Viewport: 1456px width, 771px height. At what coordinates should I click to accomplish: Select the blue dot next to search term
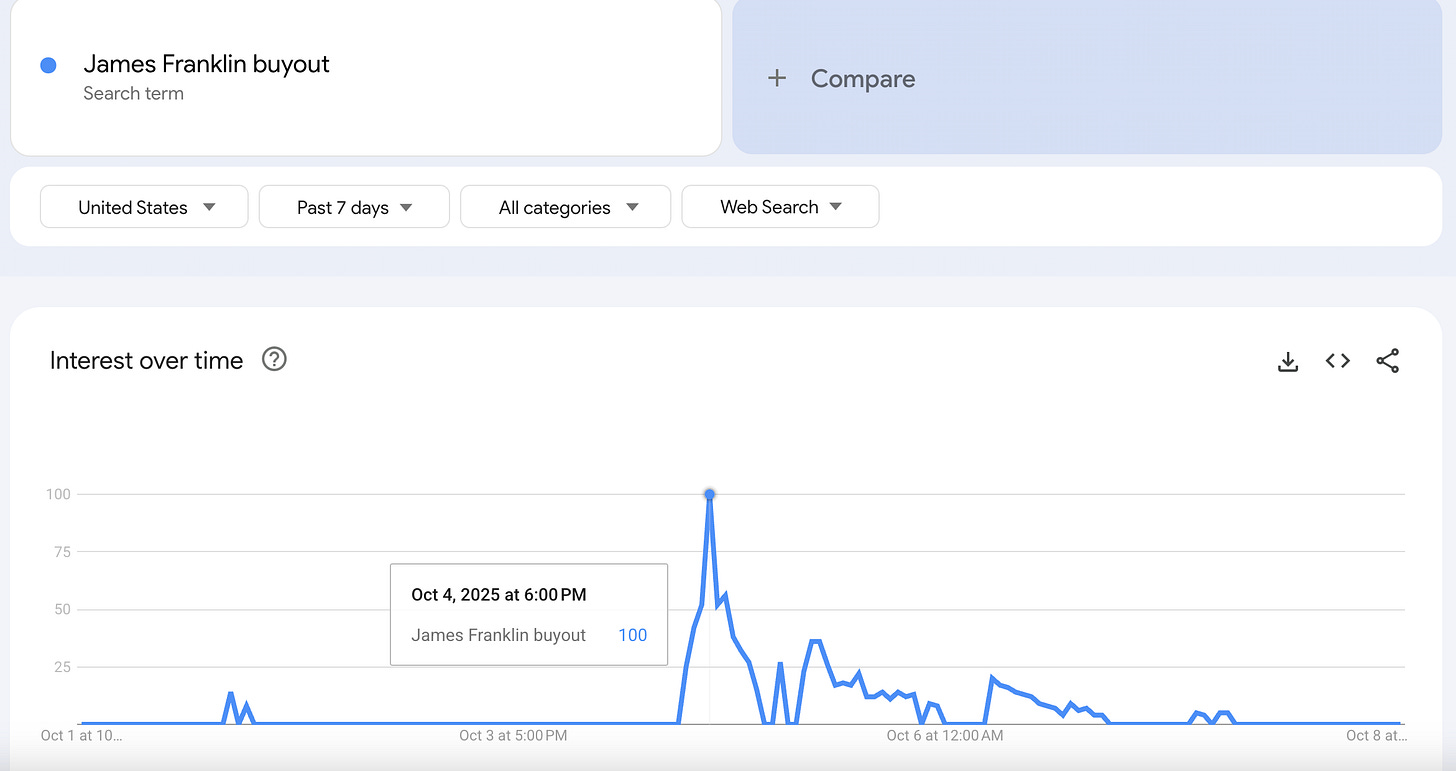(x=48, y=65)
